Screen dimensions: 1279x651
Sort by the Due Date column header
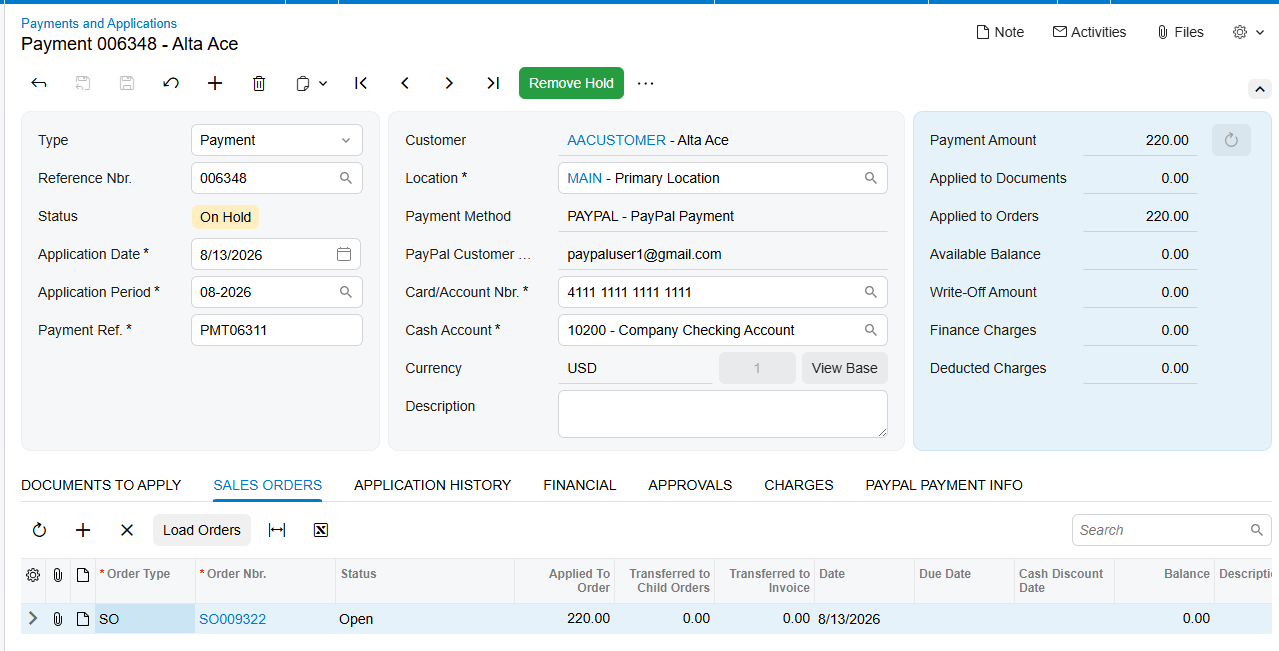964,581
